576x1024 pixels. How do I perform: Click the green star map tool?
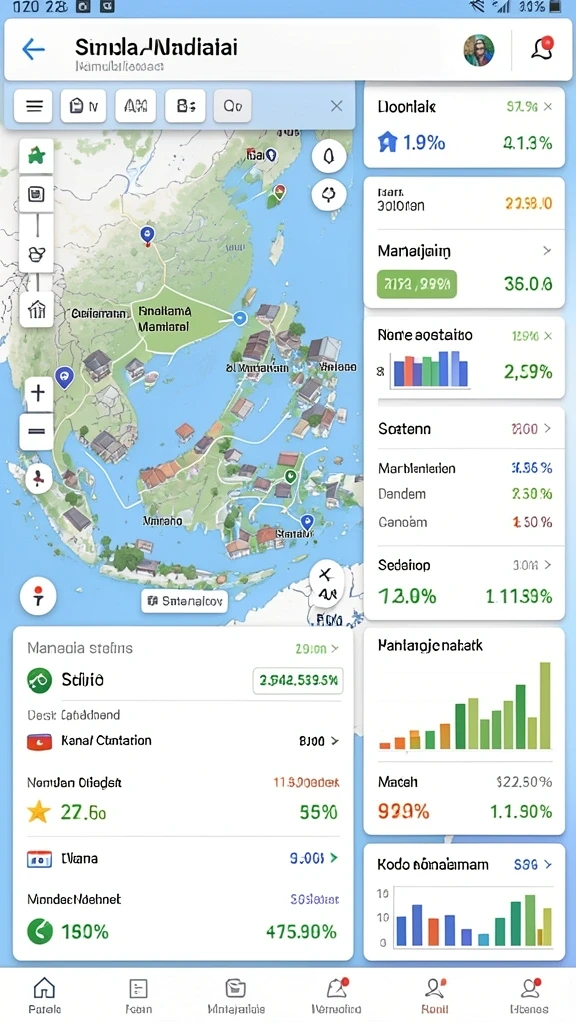36,156
